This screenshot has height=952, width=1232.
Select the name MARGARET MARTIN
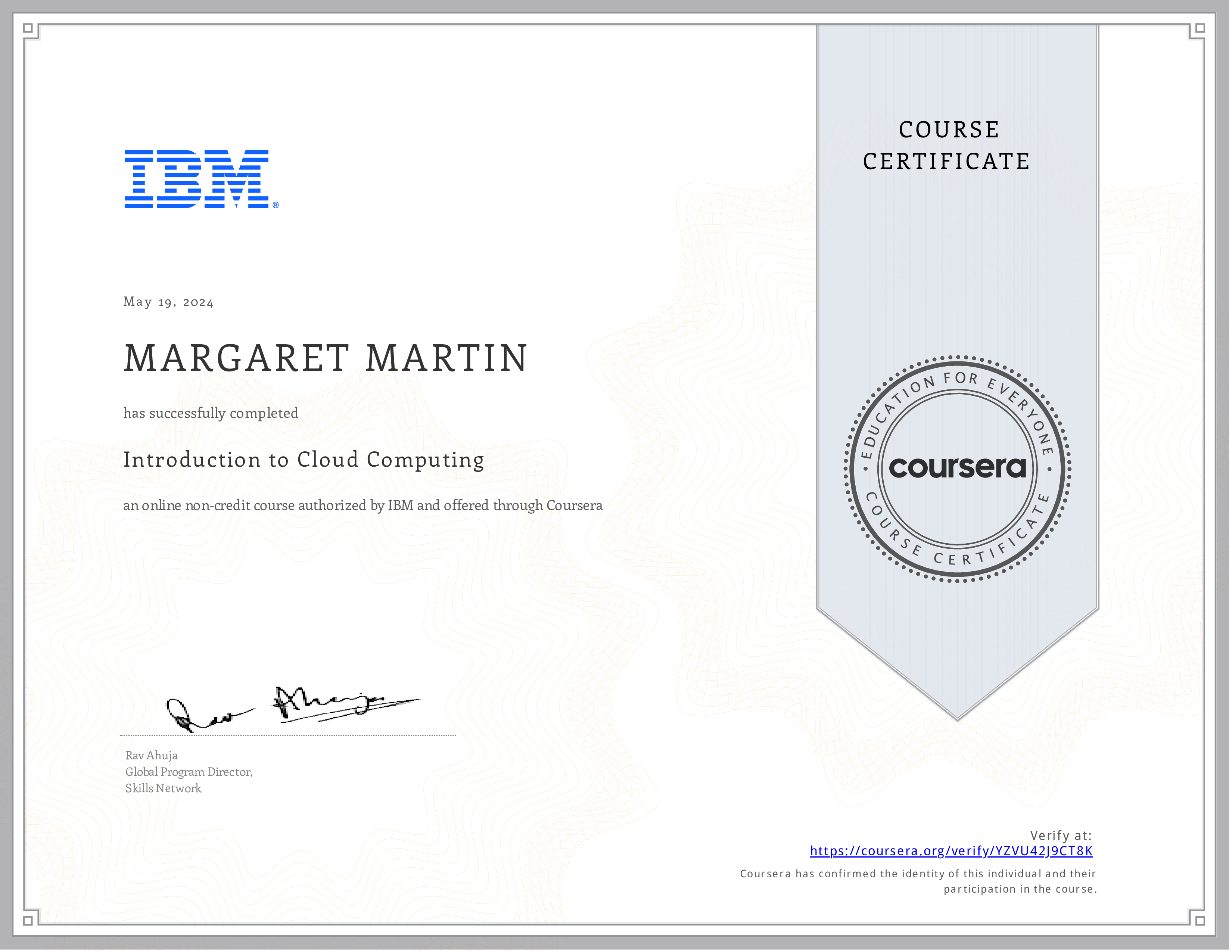(326, 359)
